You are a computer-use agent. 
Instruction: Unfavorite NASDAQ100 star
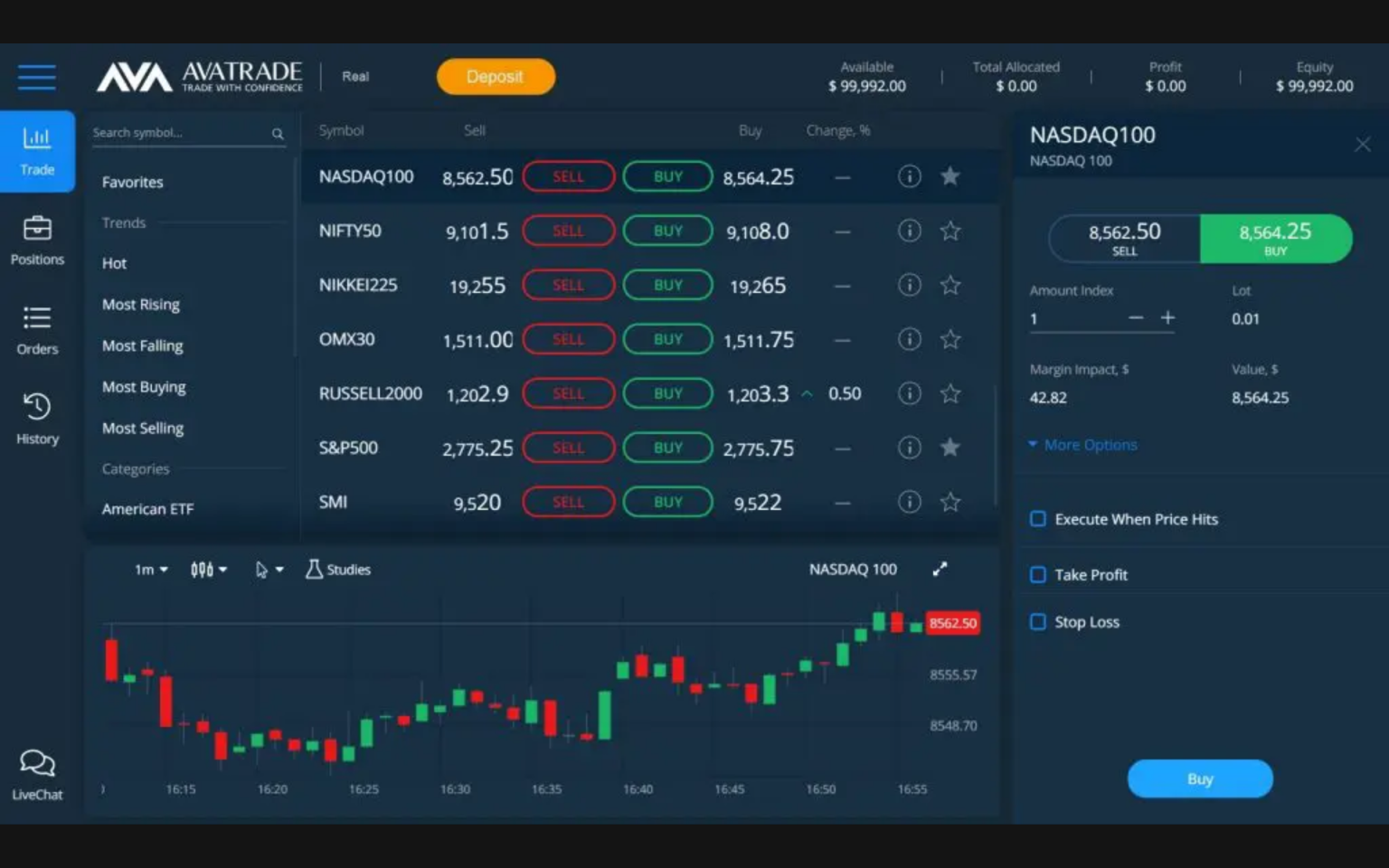pos(950,176)
